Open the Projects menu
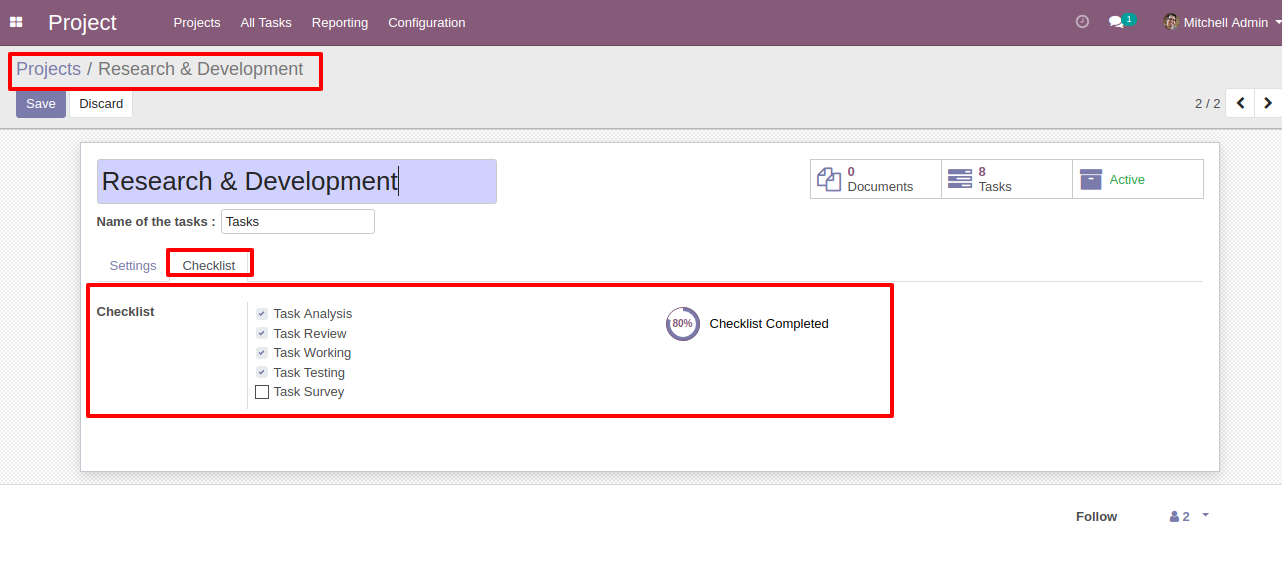 [x=197, y=22]
